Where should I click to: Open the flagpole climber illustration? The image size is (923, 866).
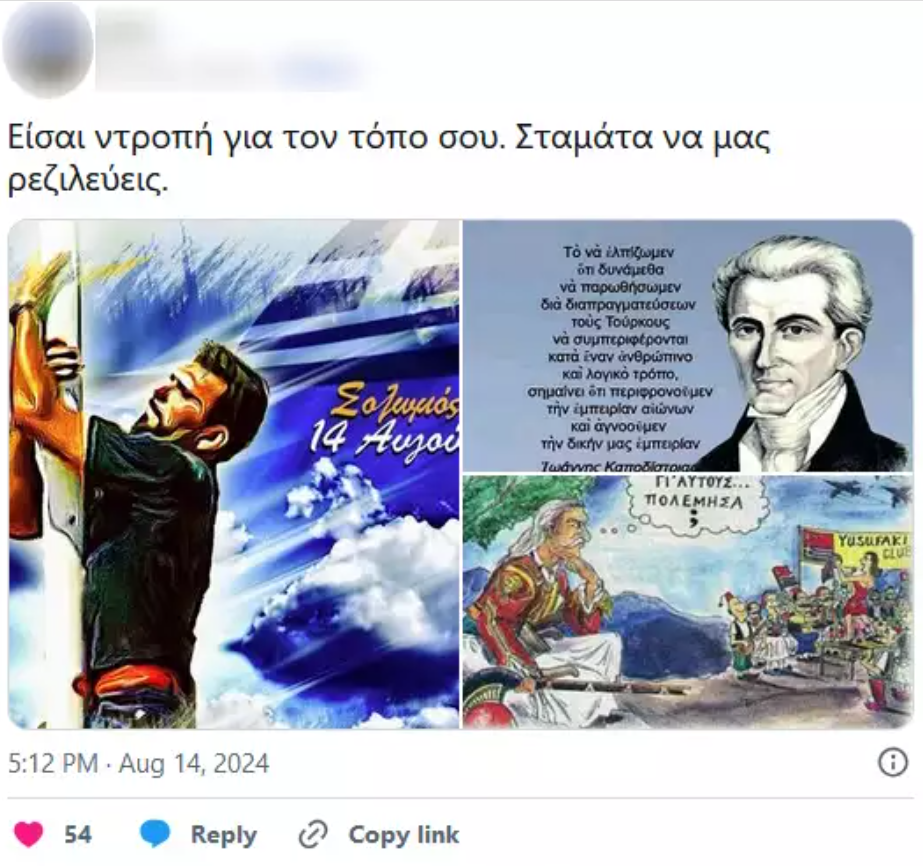click(x=234, y=475)
